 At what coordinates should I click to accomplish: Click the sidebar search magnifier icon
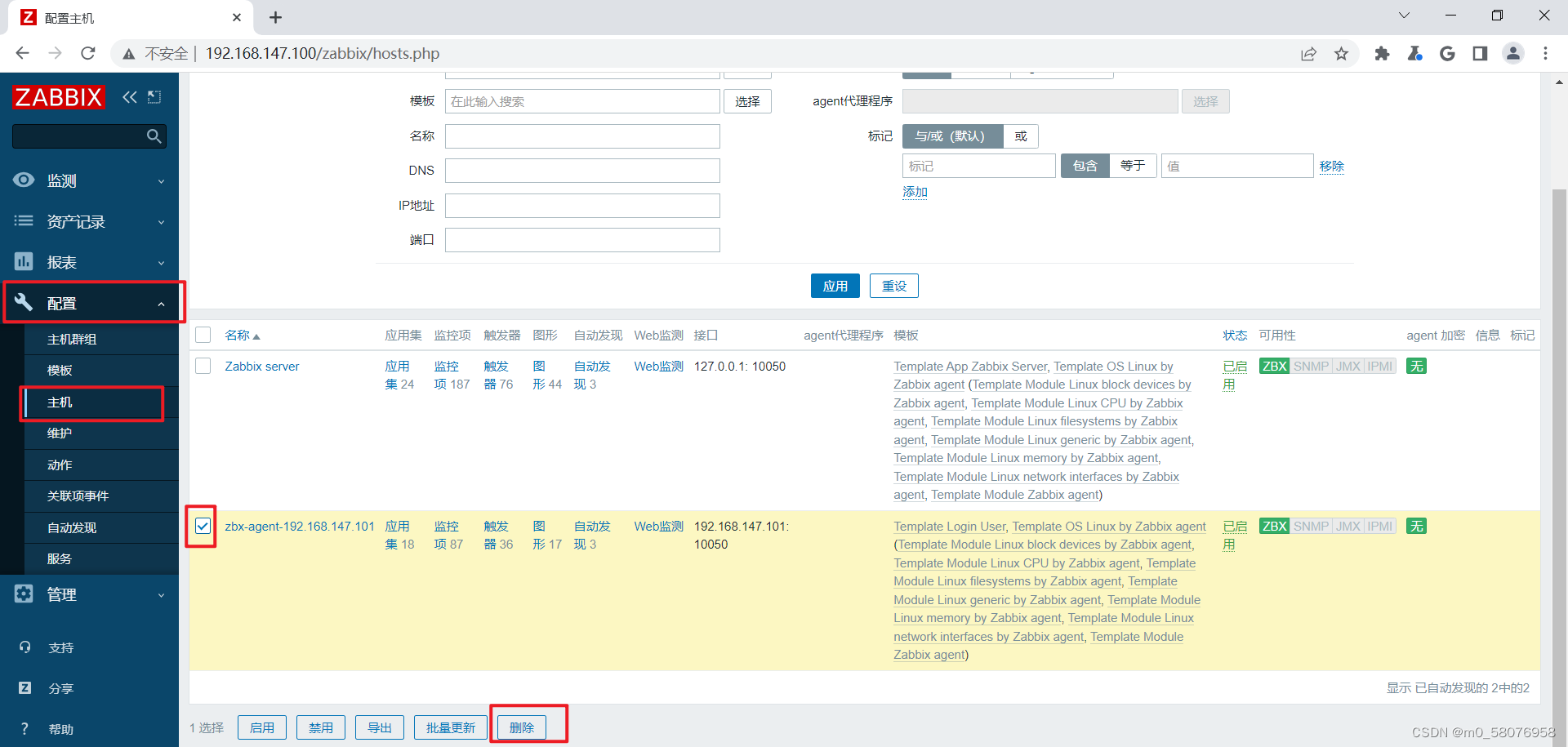pos(154,136)
